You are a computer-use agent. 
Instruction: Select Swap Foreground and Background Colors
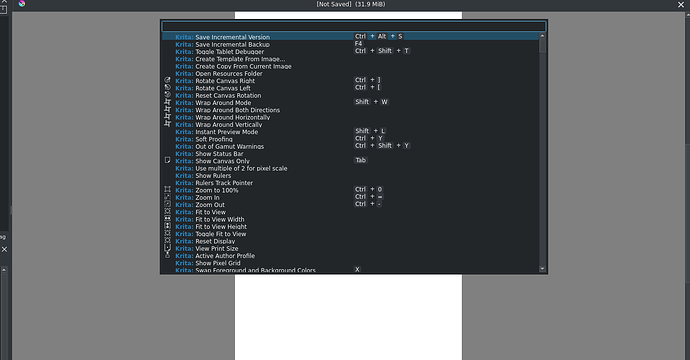coord(351,270)
